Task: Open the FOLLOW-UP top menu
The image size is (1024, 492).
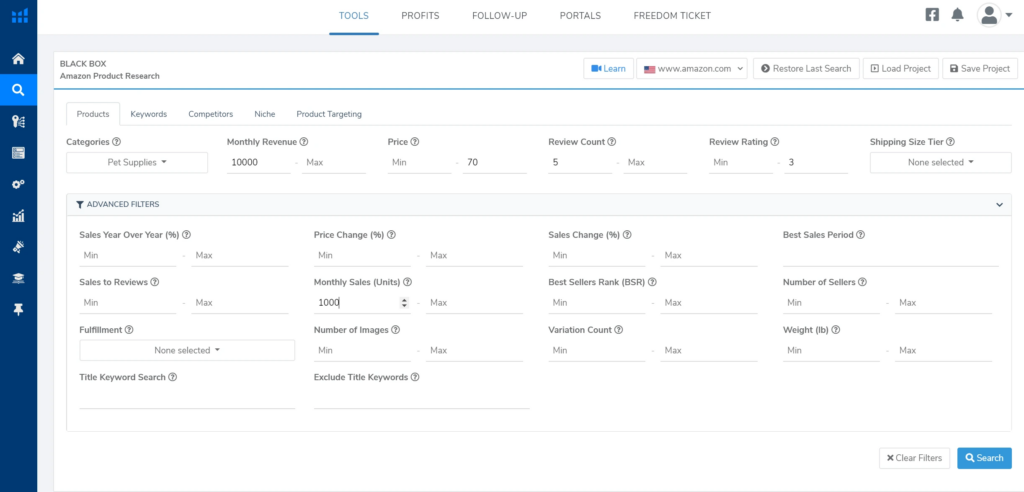Action: pyautogui.click(x=500, y=16)
